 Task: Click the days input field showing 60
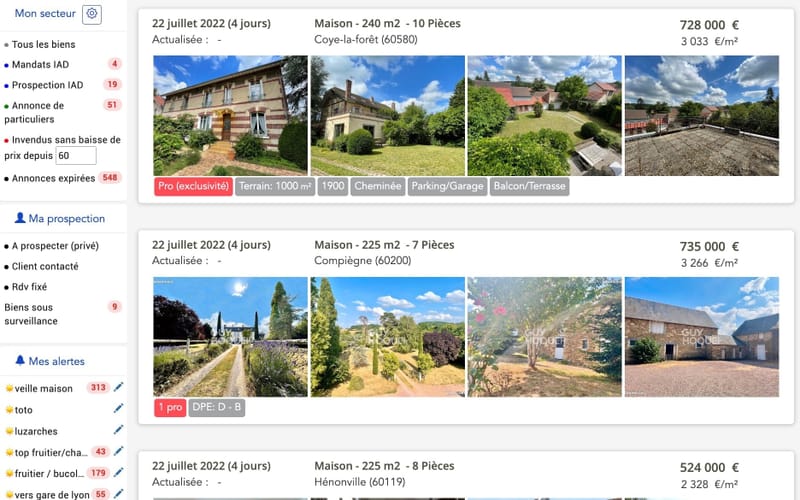click(76, 156)
